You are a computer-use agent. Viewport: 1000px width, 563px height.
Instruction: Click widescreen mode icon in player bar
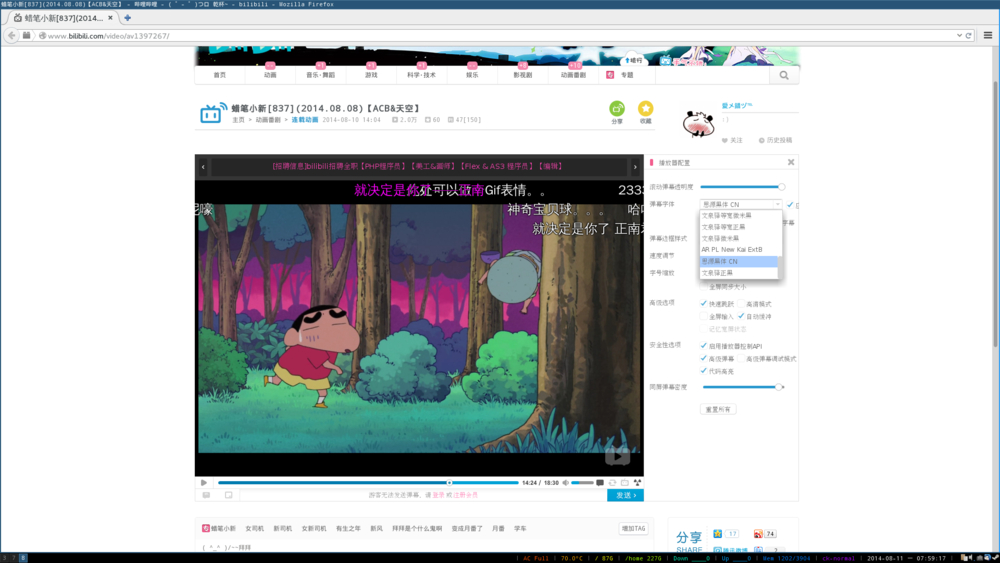click(x=625, y=483)
